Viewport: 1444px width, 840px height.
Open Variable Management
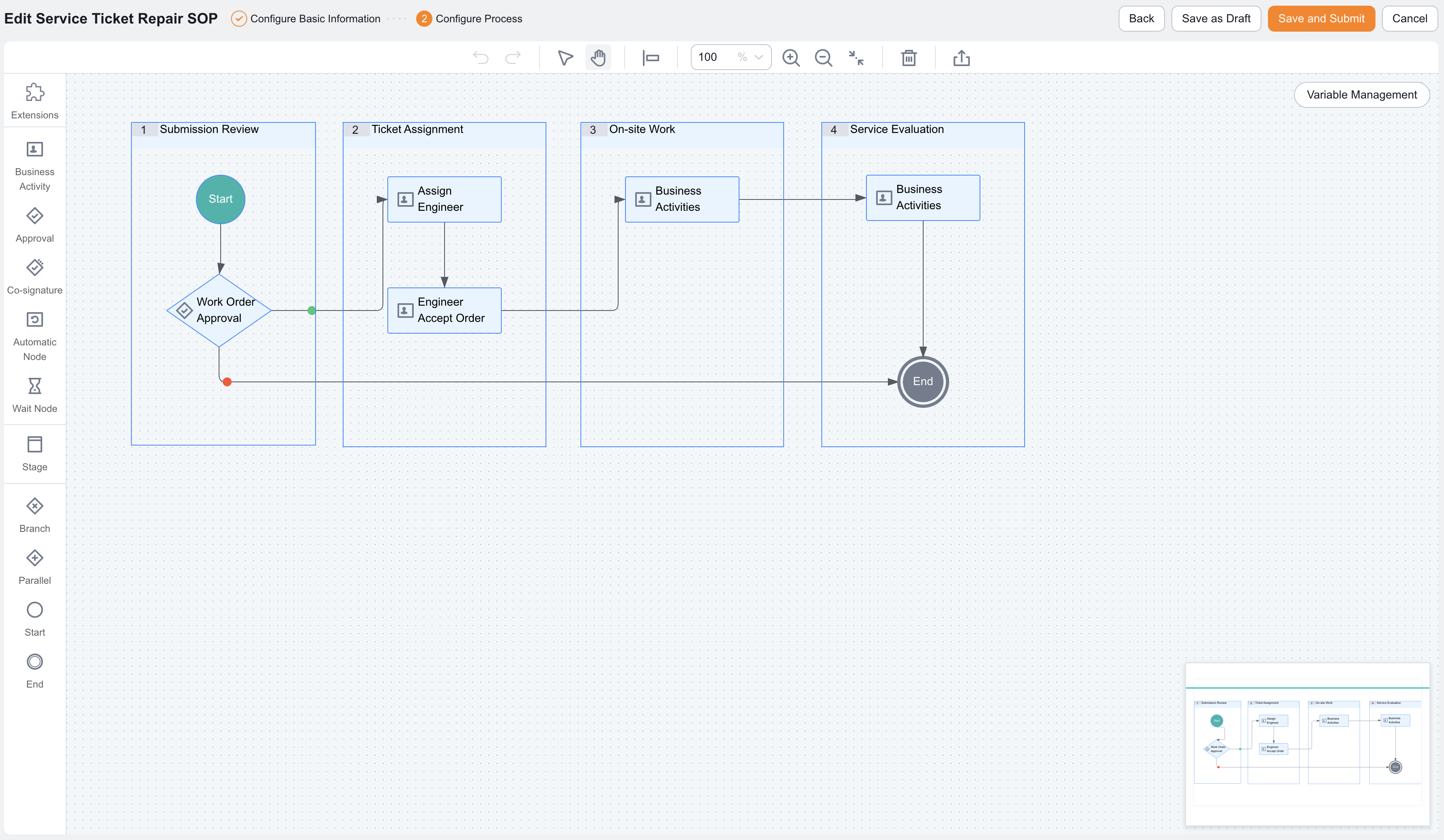[x=1362, y=94]
